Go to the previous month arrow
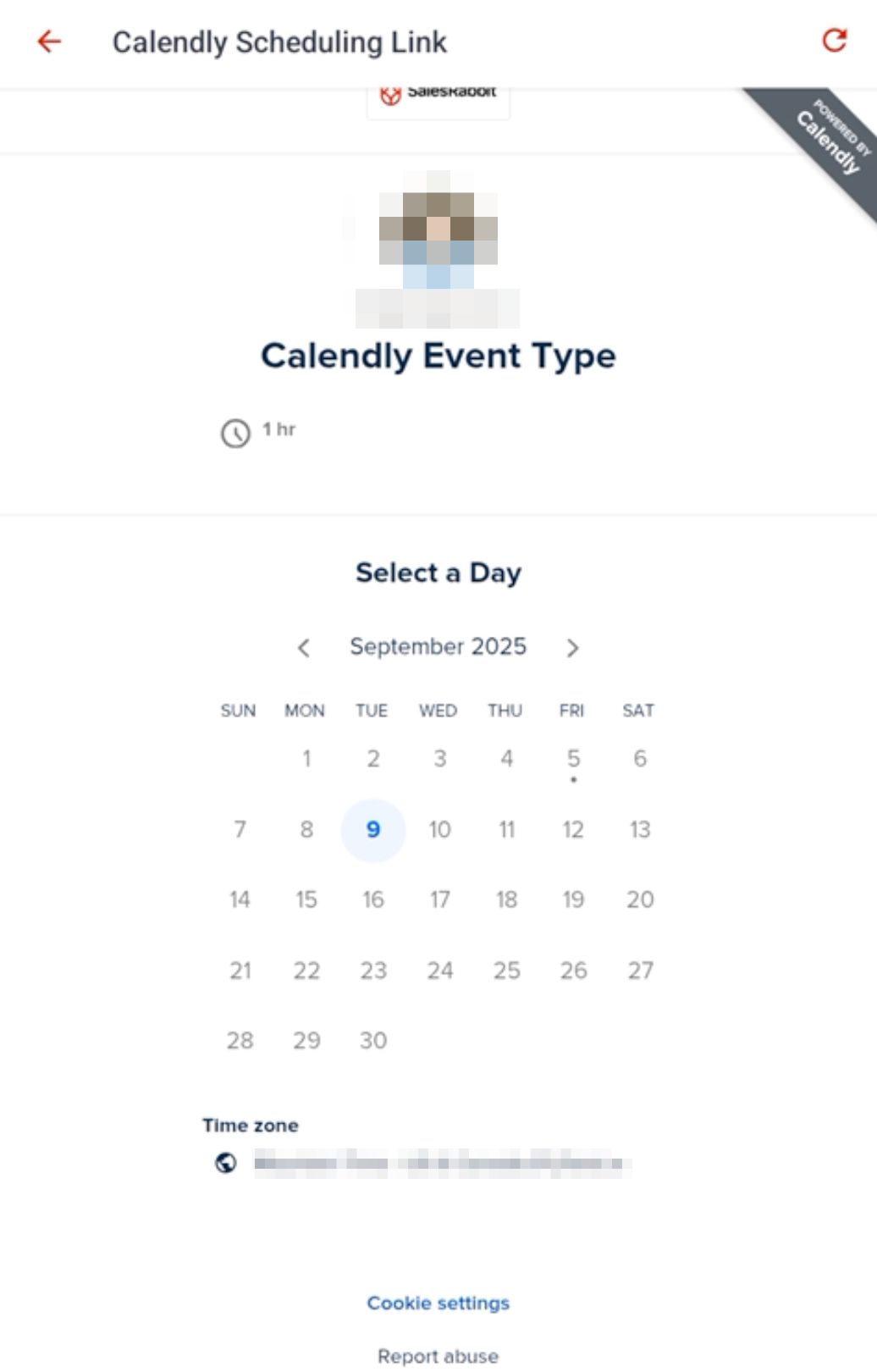This screenshot has height=1372, width=877. coord(304,648)
